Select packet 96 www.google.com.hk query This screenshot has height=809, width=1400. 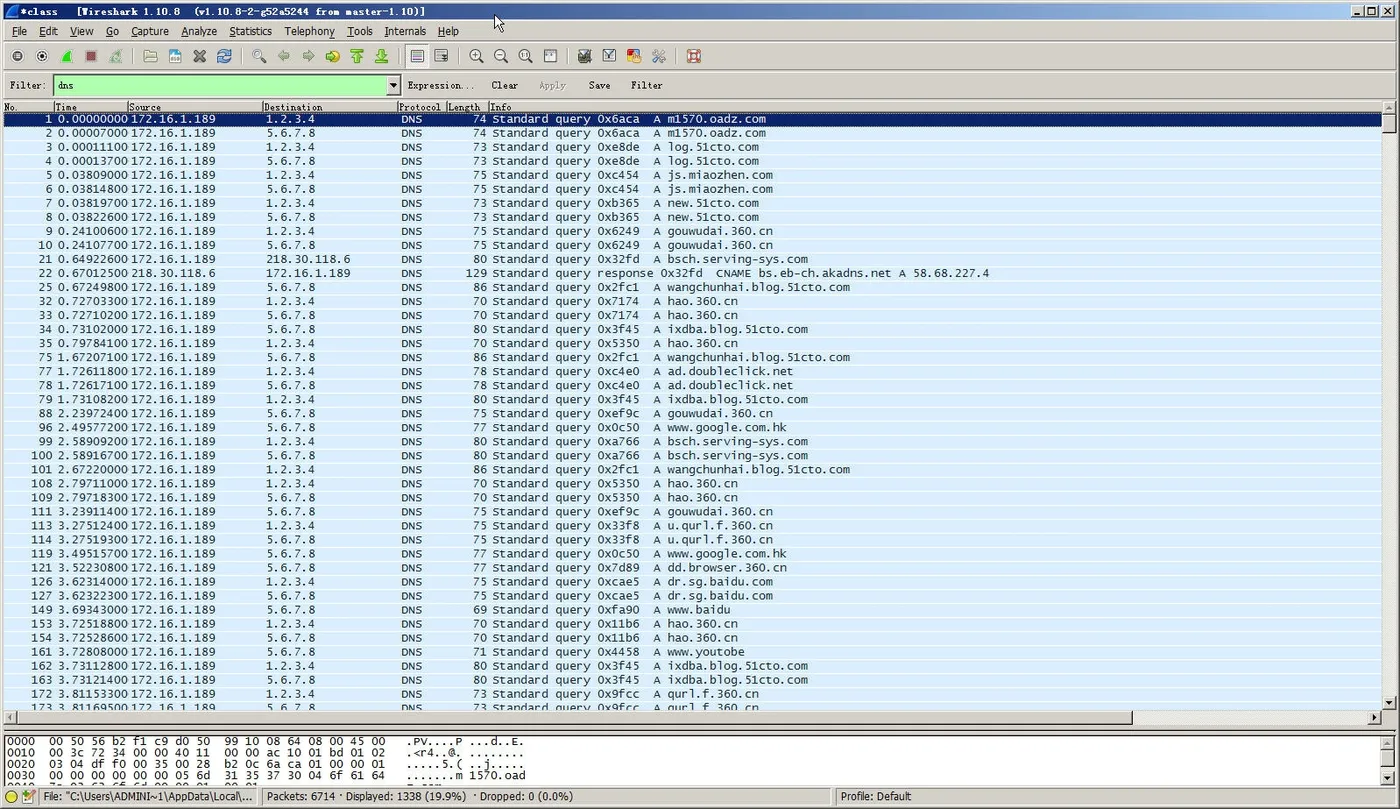tap(692, 427)
